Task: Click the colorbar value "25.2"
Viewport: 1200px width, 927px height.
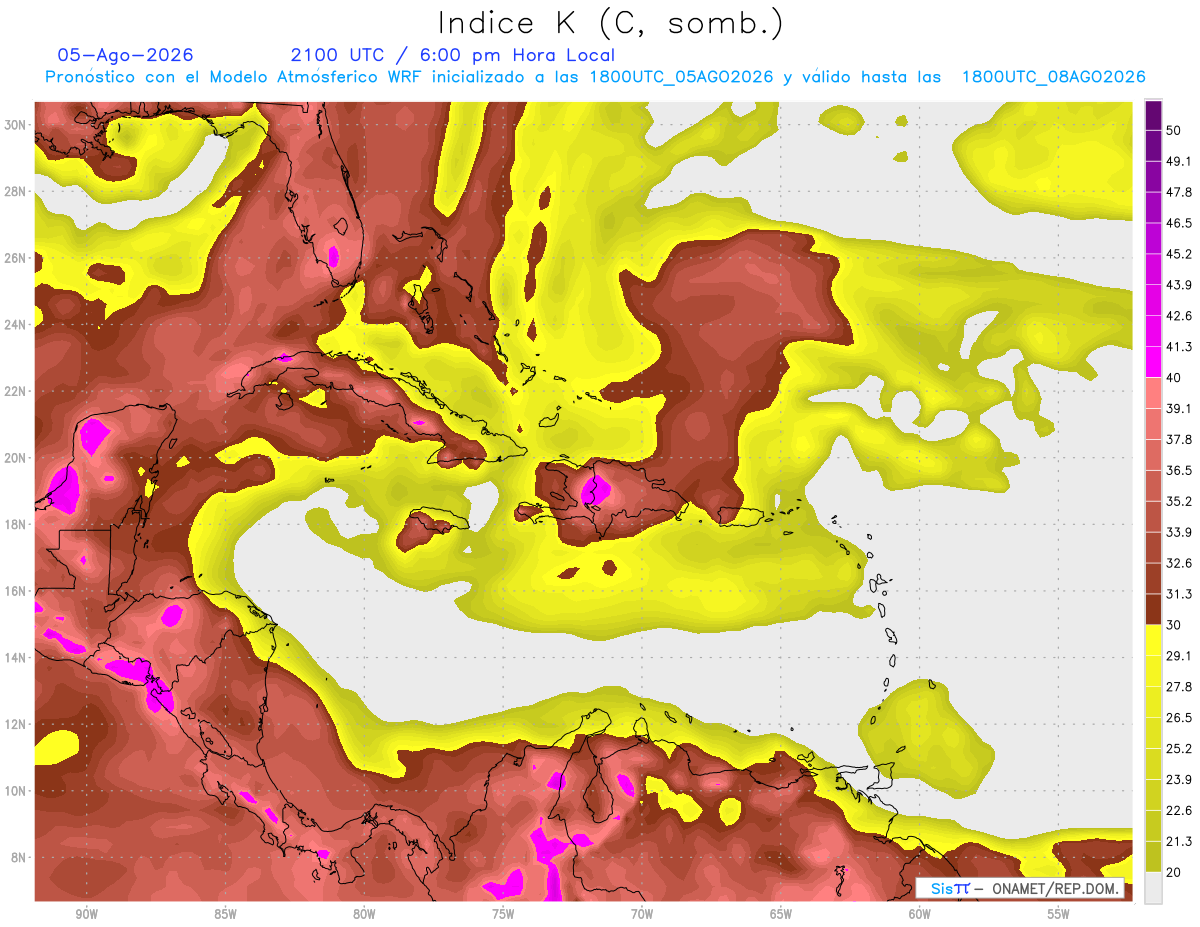Action: tap(1180, 749)
